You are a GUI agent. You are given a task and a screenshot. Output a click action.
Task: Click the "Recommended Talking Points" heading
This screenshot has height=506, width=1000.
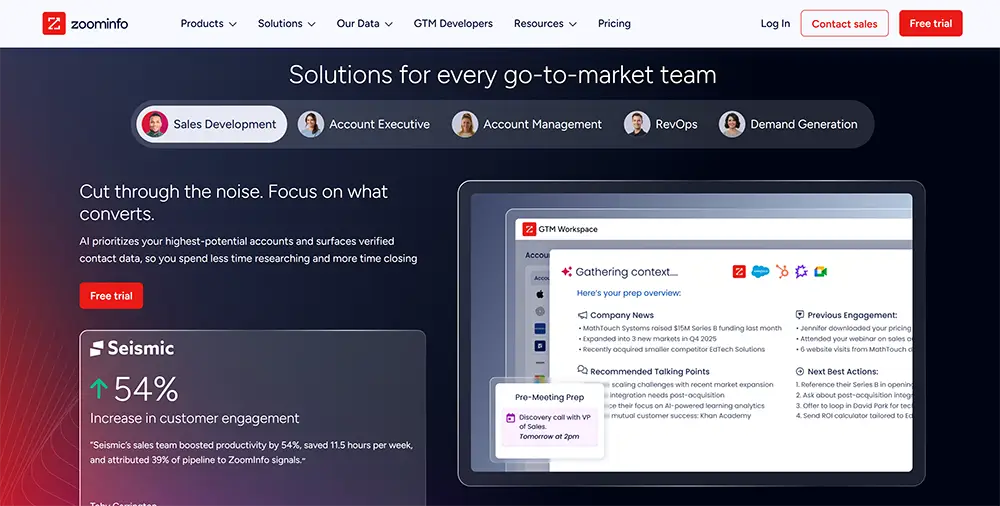pos(649,371)
